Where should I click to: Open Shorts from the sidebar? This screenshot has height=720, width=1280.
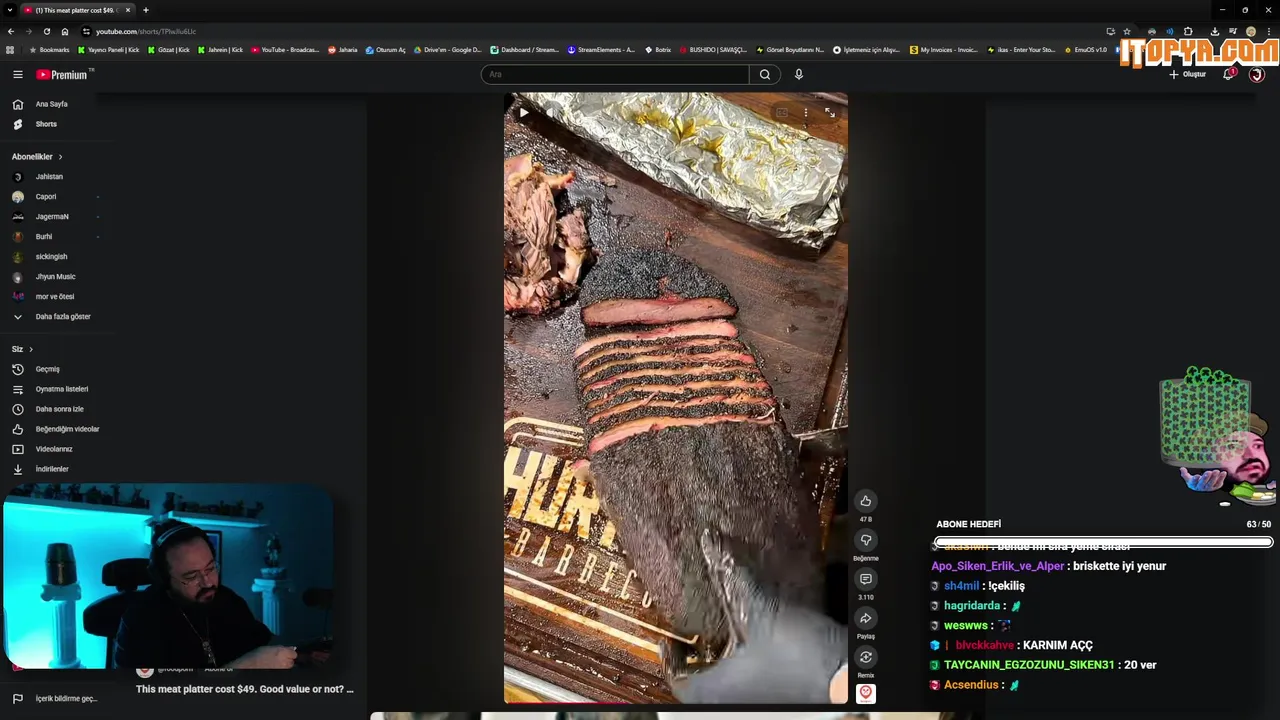coord(46,124)
